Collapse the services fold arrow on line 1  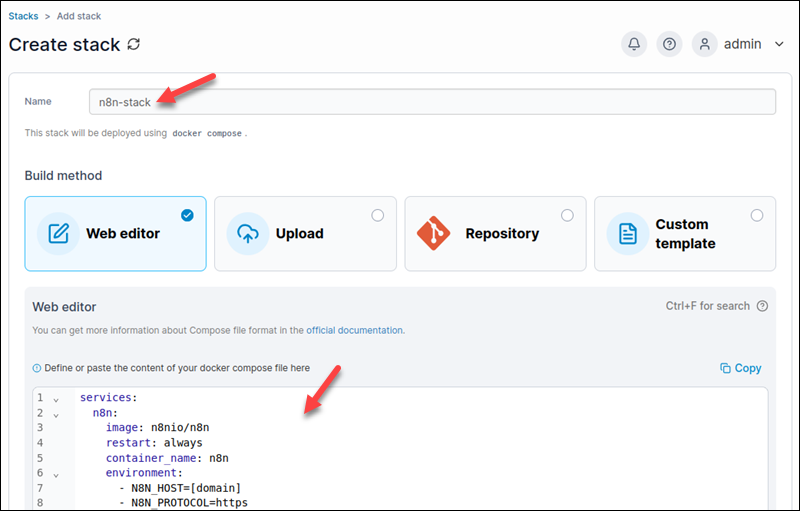coord(56,400)
